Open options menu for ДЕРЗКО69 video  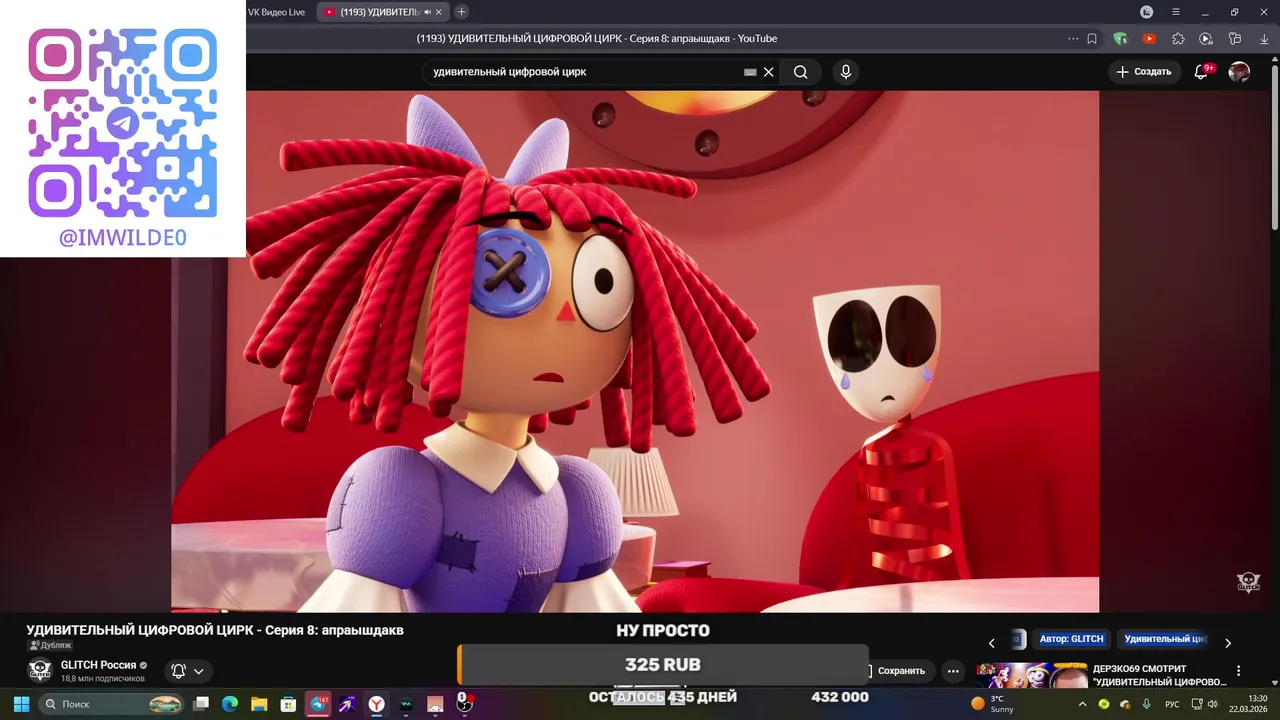click(x=1239, y=671)
